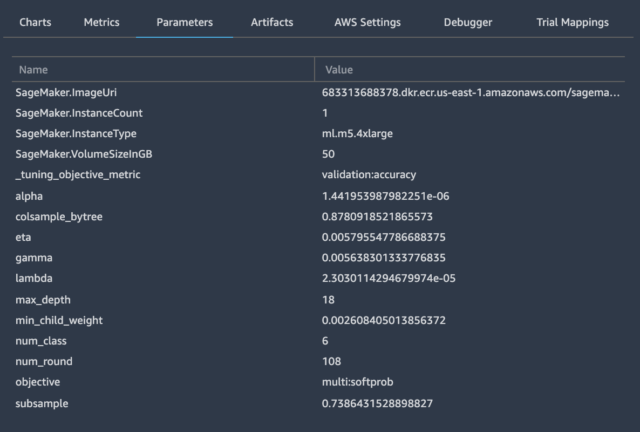The image size is (640, 432).
Task: Click the lambda value 2.3030114294679974e-05
Action: 389,278
